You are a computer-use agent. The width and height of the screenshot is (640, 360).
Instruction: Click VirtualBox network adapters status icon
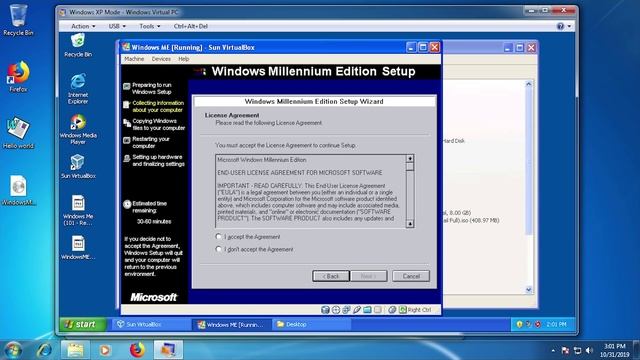point(346,310)
